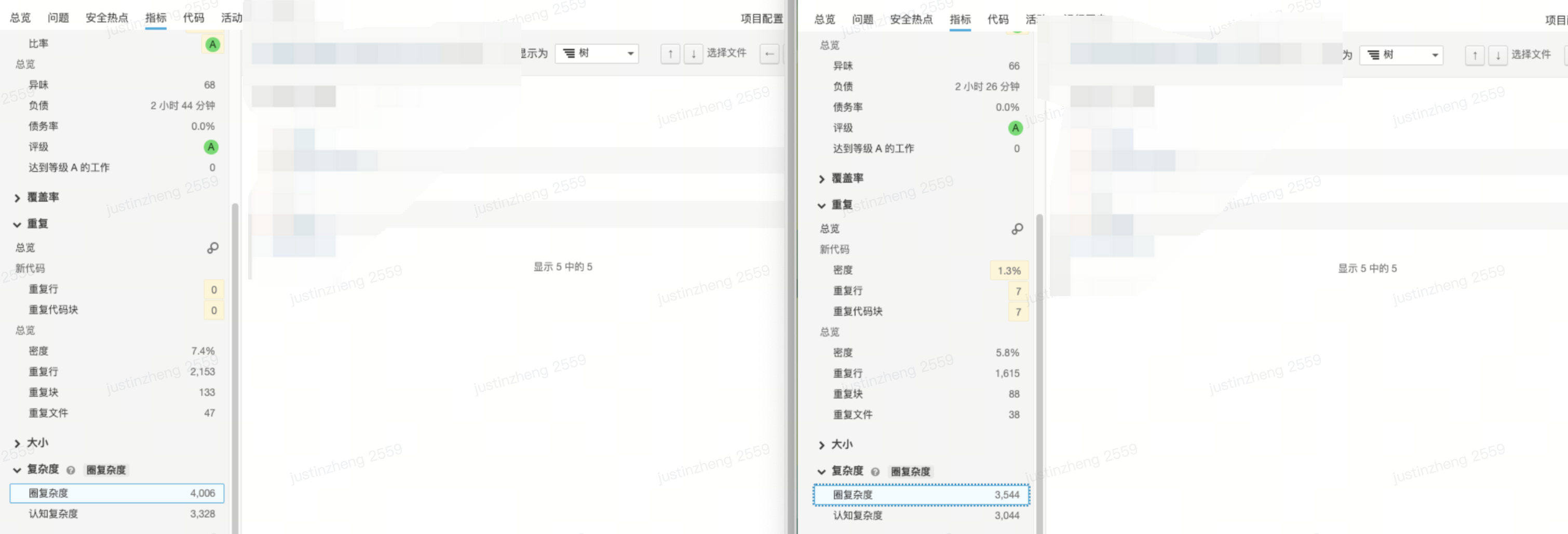1568x534 pixels.
Task: Select the 异味 metric showing 68
Action: pyautogui.click(x=117, y=85)
